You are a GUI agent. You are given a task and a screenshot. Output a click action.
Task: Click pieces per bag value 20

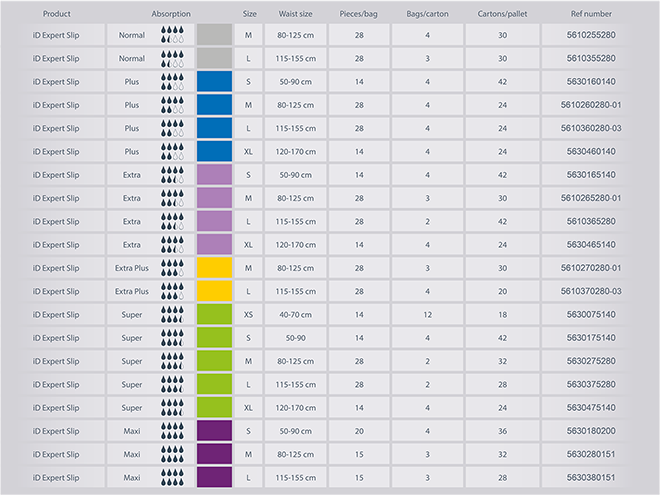(359, 431)
